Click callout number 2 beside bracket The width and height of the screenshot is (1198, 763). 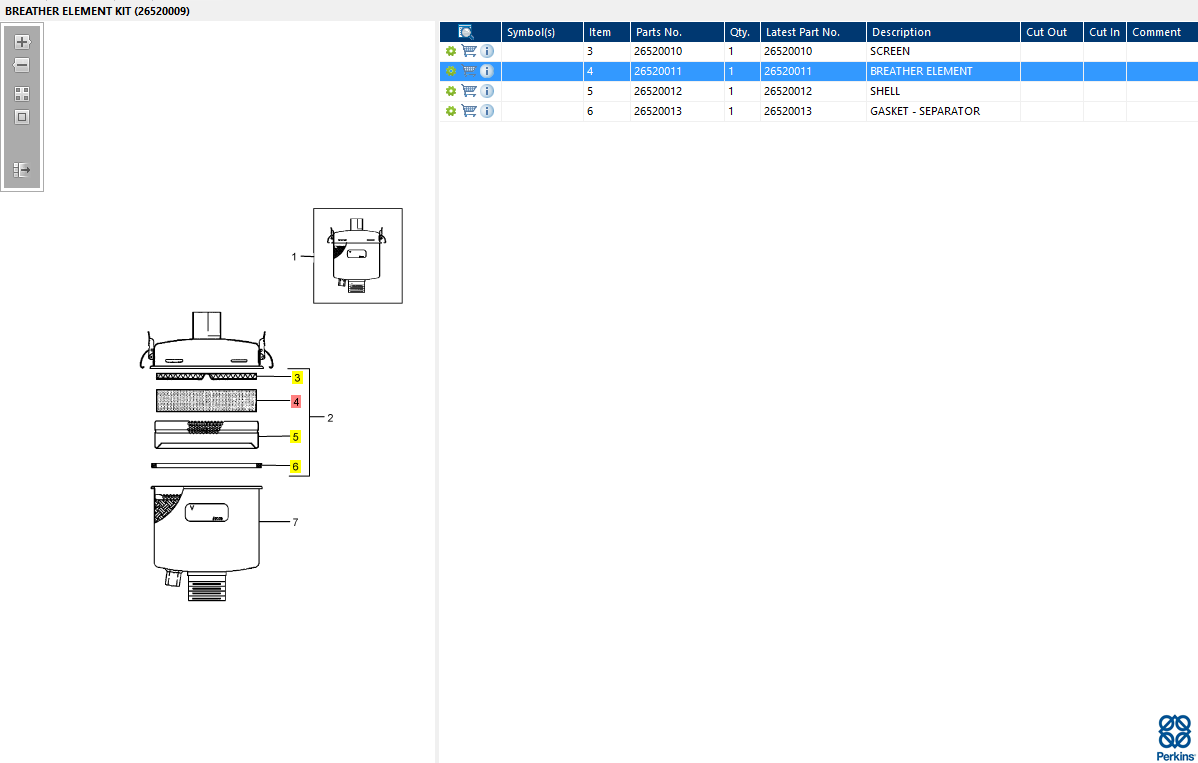330,418
